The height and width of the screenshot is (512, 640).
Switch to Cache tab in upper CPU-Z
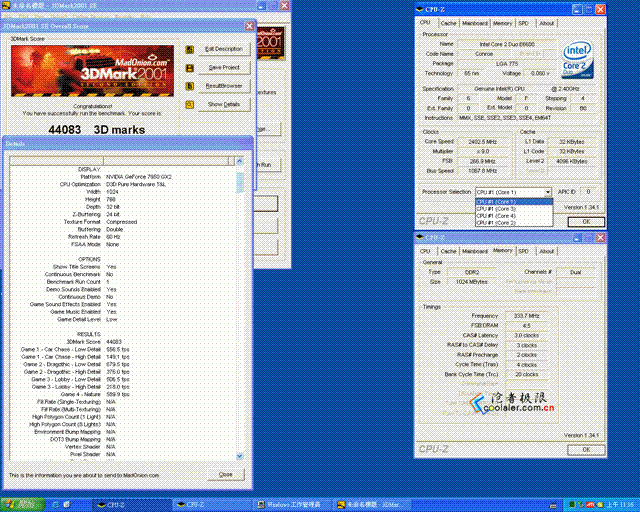[449, 23]
